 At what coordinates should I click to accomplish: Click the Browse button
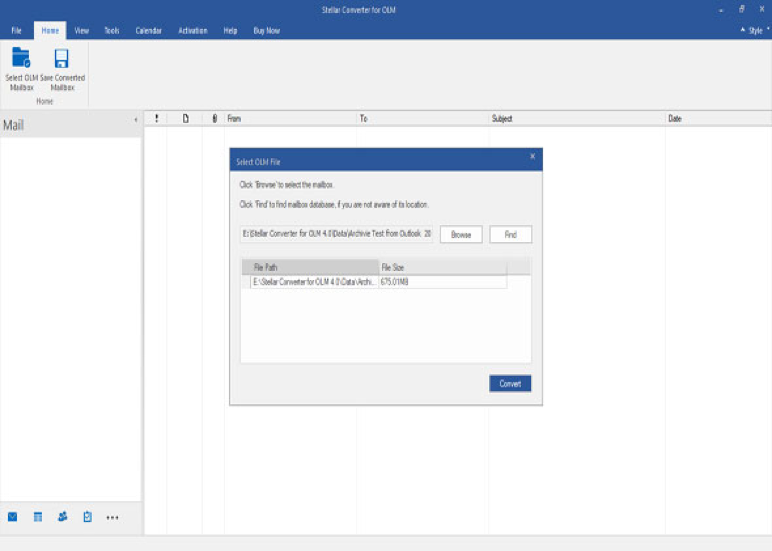pyautogui.click(x=461, y=234)
